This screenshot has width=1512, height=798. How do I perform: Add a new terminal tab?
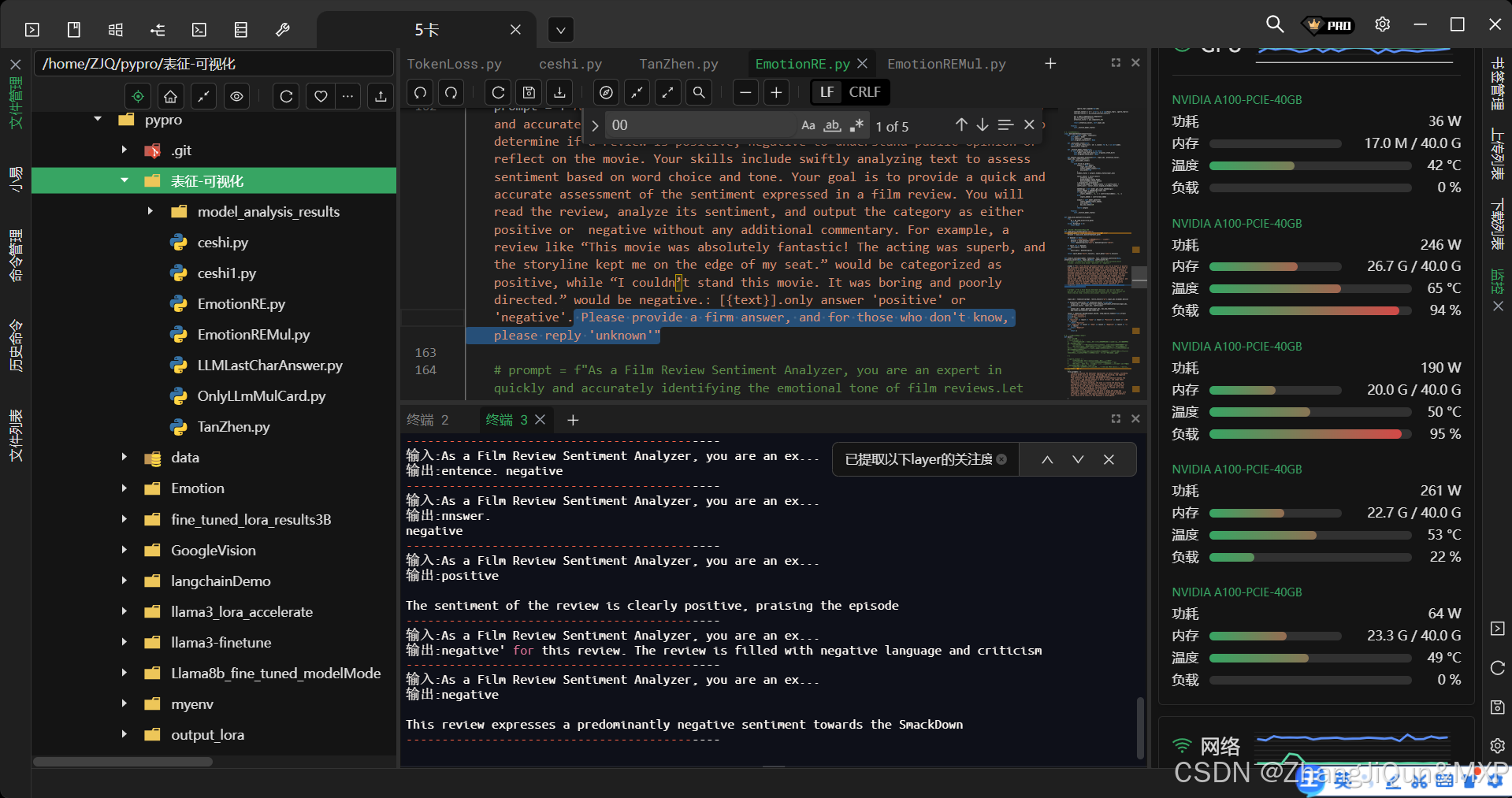573,420
